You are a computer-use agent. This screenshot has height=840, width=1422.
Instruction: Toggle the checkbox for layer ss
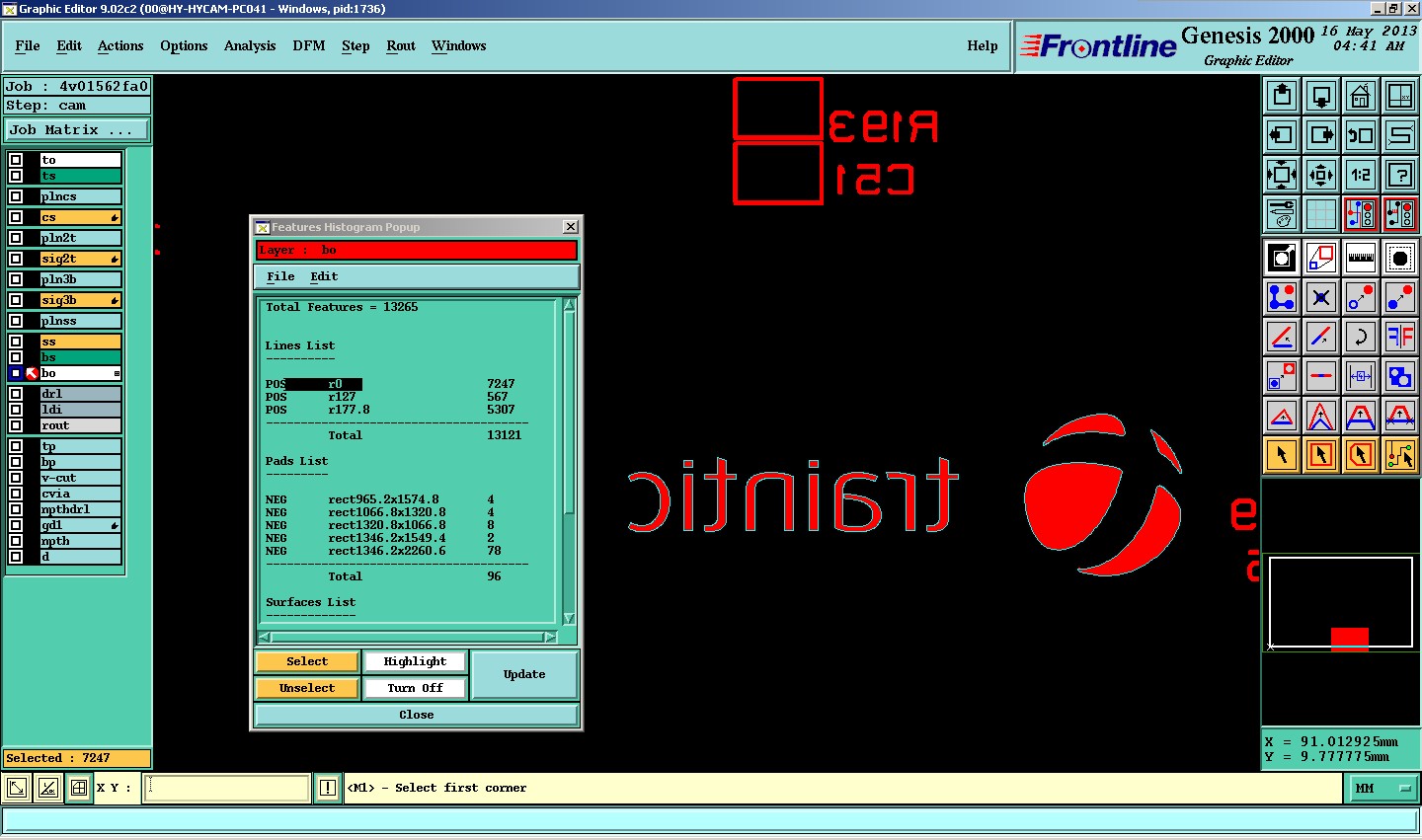pyautogui.click(x=16, y=342)
